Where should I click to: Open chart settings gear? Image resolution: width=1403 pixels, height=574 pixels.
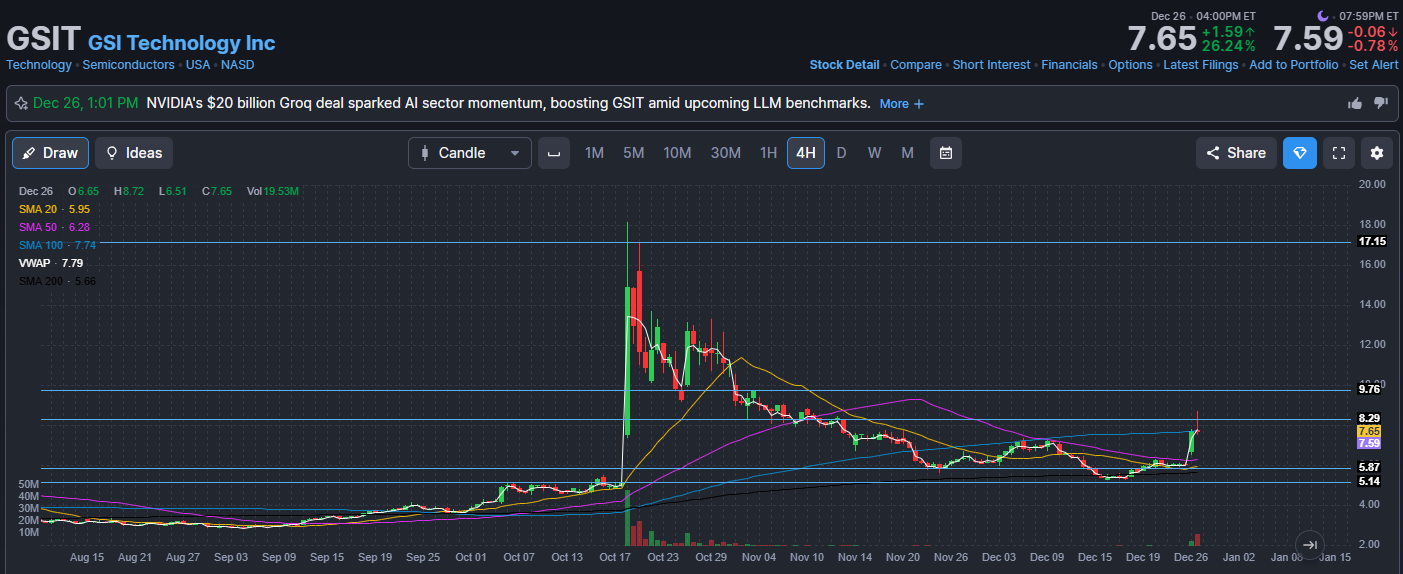(1377, 153)
